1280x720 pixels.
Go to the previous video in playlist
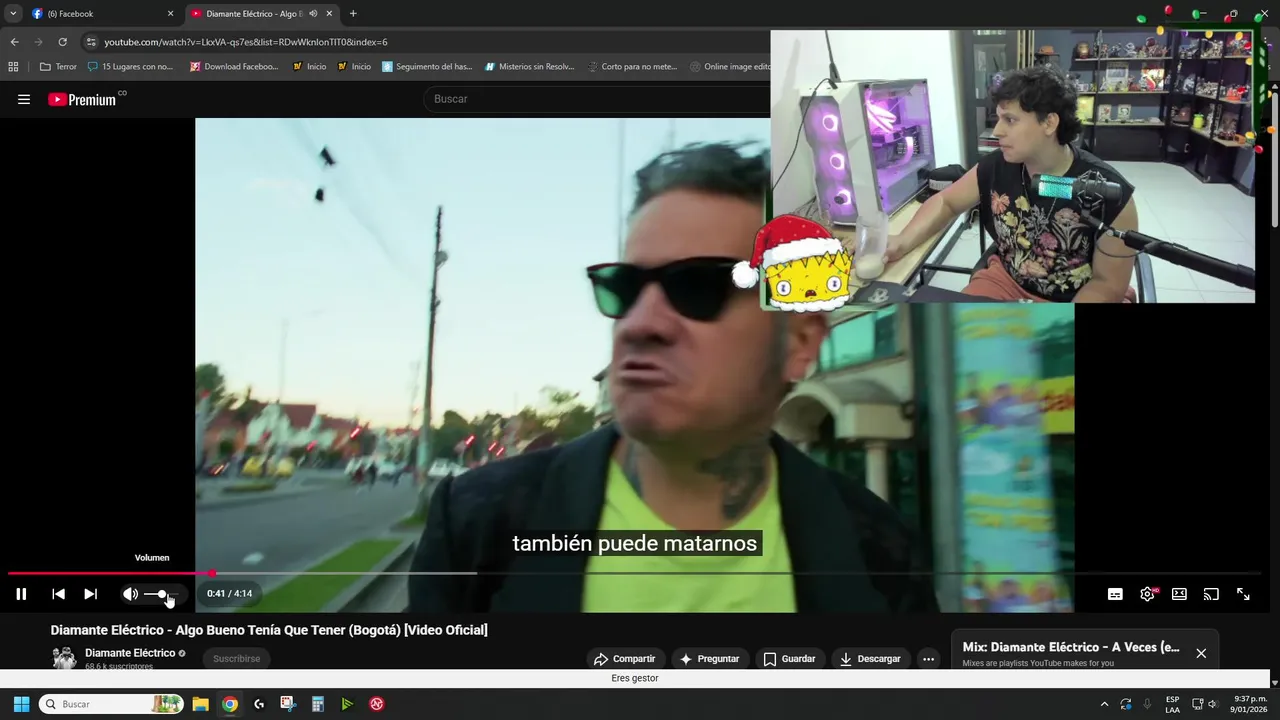(58, 594)
